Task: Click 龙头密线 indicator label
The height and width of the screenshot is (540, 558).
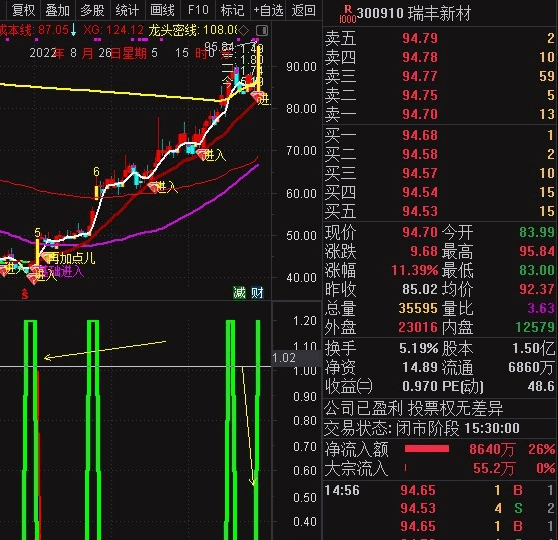Action: pyautogui.click(x=173, y=30)
